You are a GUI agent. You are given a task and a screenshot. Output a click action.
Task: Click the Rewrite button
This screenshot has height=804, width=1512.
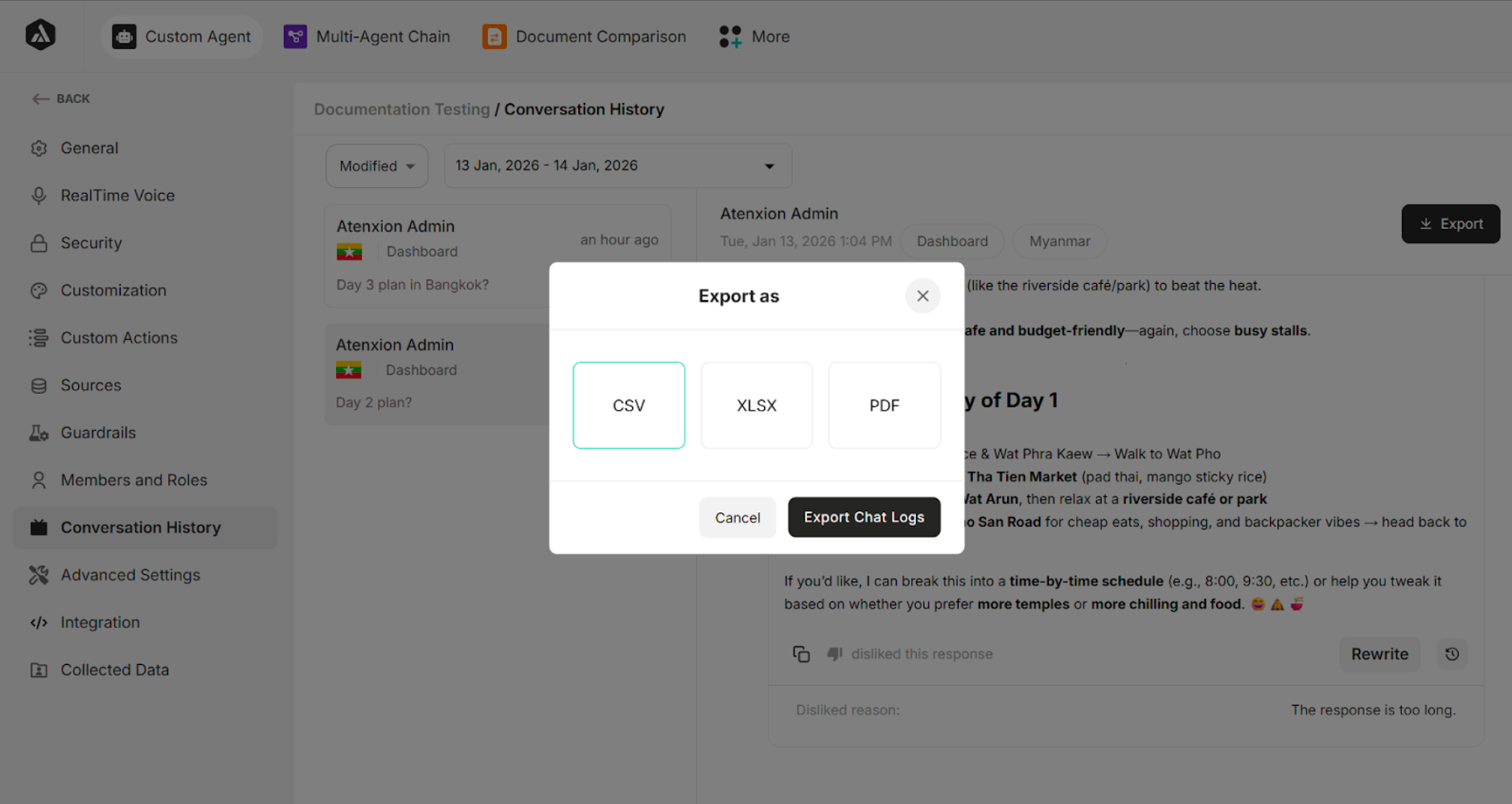pos(1379,654)
